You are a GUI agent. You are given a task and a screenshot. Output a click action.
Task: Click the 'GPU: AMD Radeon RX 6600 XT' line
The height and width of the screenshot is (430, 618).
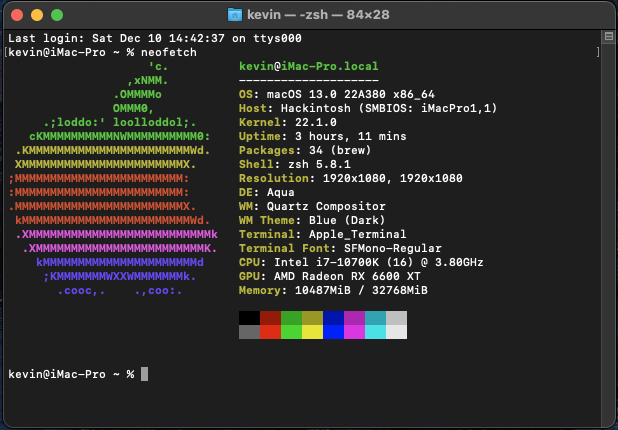click(329, 276)
